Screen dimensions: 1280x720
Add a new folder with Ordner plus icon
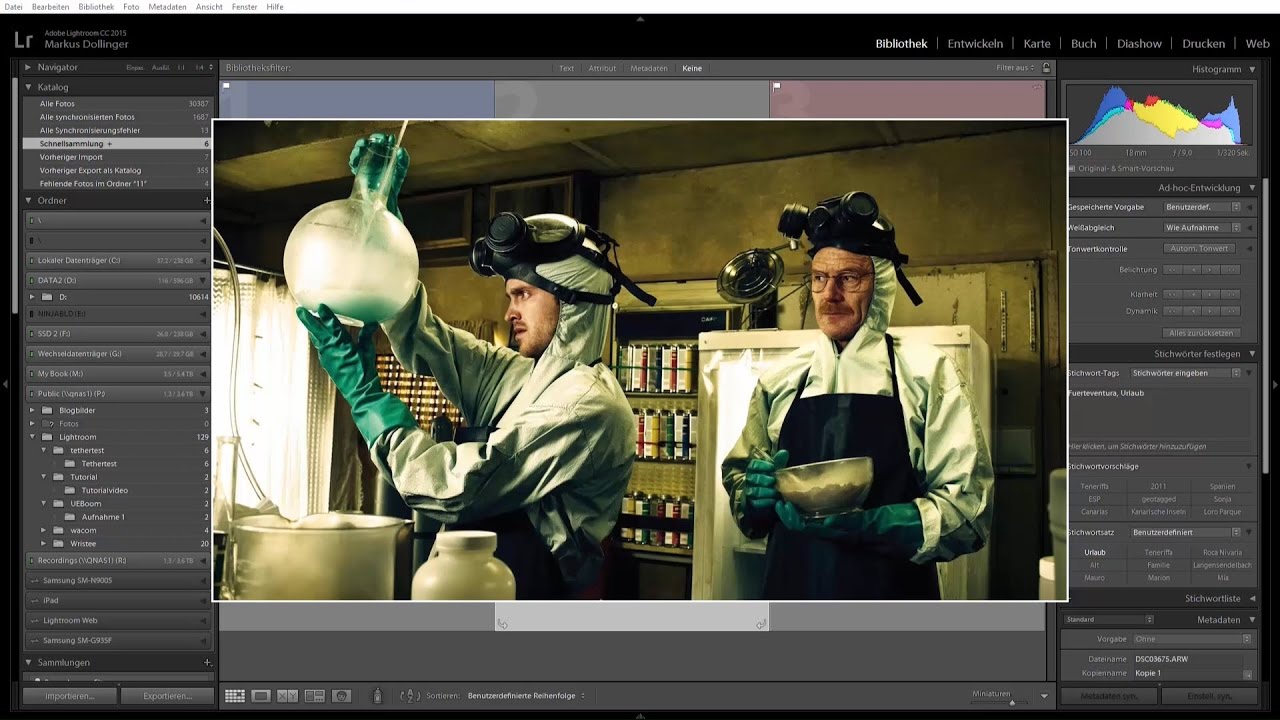click(207, 200)
